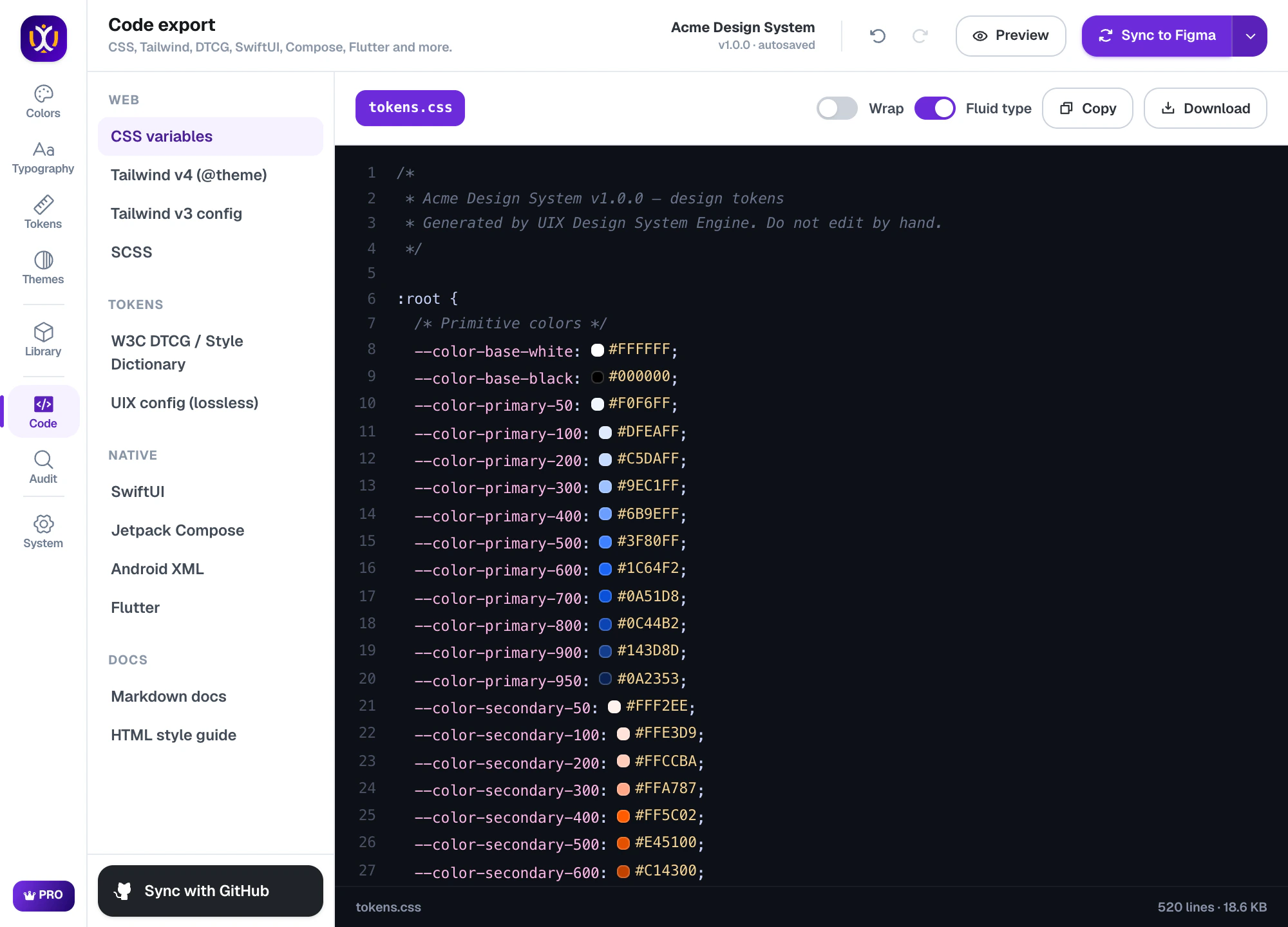Click the #000000 base-black swatch
The height and width of the screenshot is (927, 1288).
click(598, 377)
